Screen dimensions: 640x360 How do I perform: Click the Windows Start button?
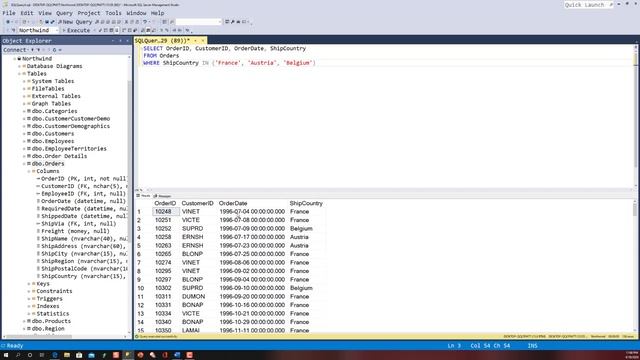tap(6, 355)
